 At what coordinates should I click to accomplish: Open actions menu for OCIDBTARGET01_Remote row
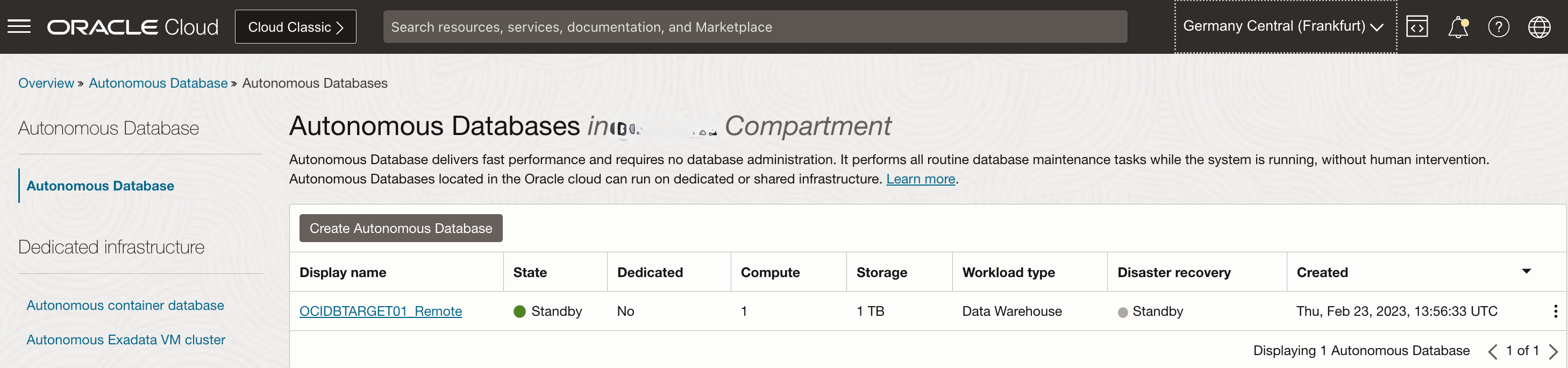click(1555, 312)
